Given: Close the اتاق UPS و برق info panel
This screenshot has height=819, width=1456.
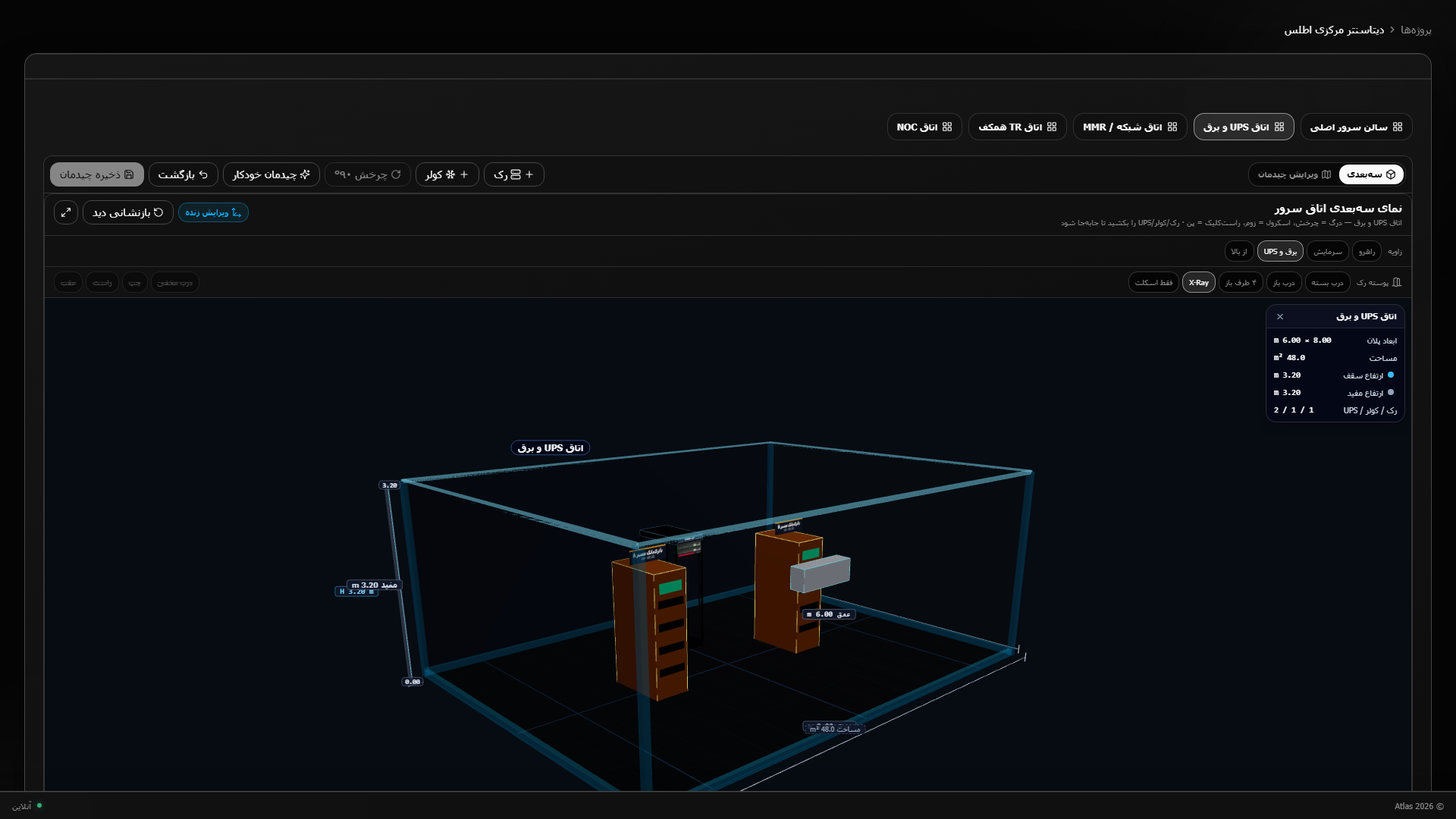Looking at the screenshot, I should pyautogui.click(x=1280, y=316).
